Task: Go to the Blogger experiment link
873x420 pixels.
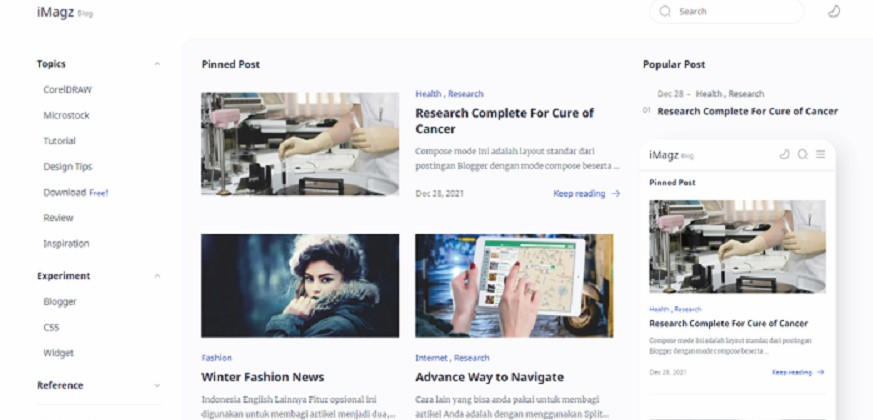Action: tap(60, 302)
